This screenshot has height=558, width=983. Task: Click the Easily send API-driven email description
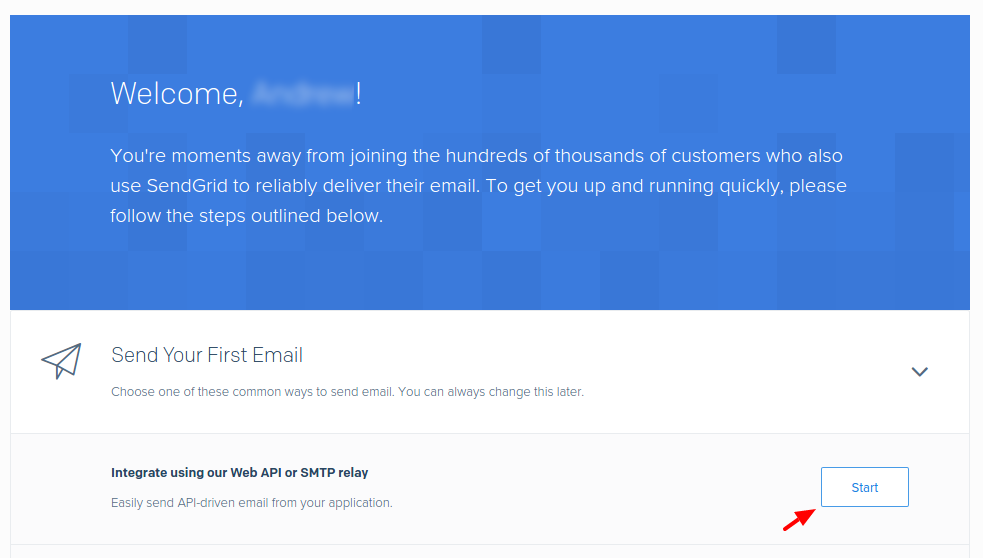(251, 503)
